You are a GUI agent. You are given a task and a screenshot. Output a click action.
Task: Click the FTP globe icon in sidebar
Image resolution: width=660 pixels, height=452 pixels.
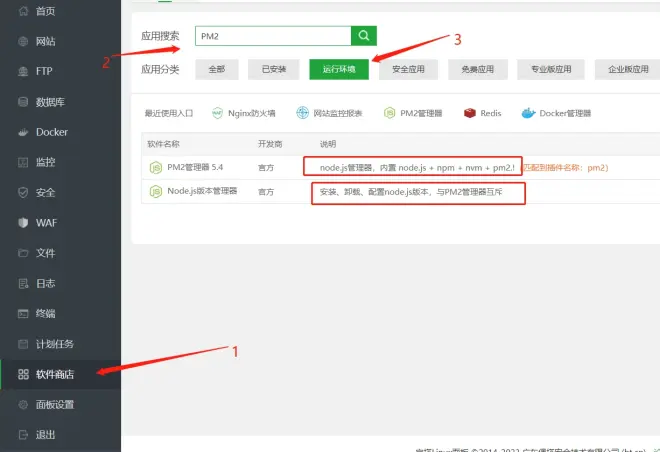[x=23, y=71]
